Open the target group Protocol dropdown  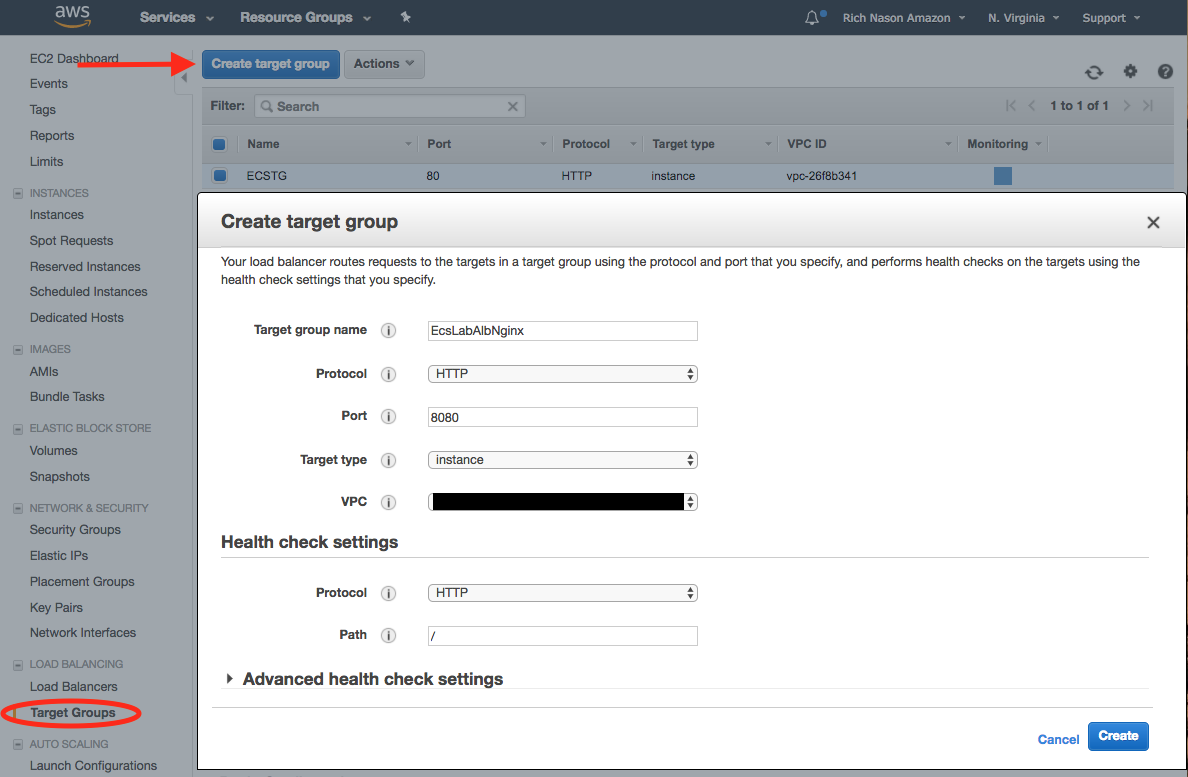562,374
